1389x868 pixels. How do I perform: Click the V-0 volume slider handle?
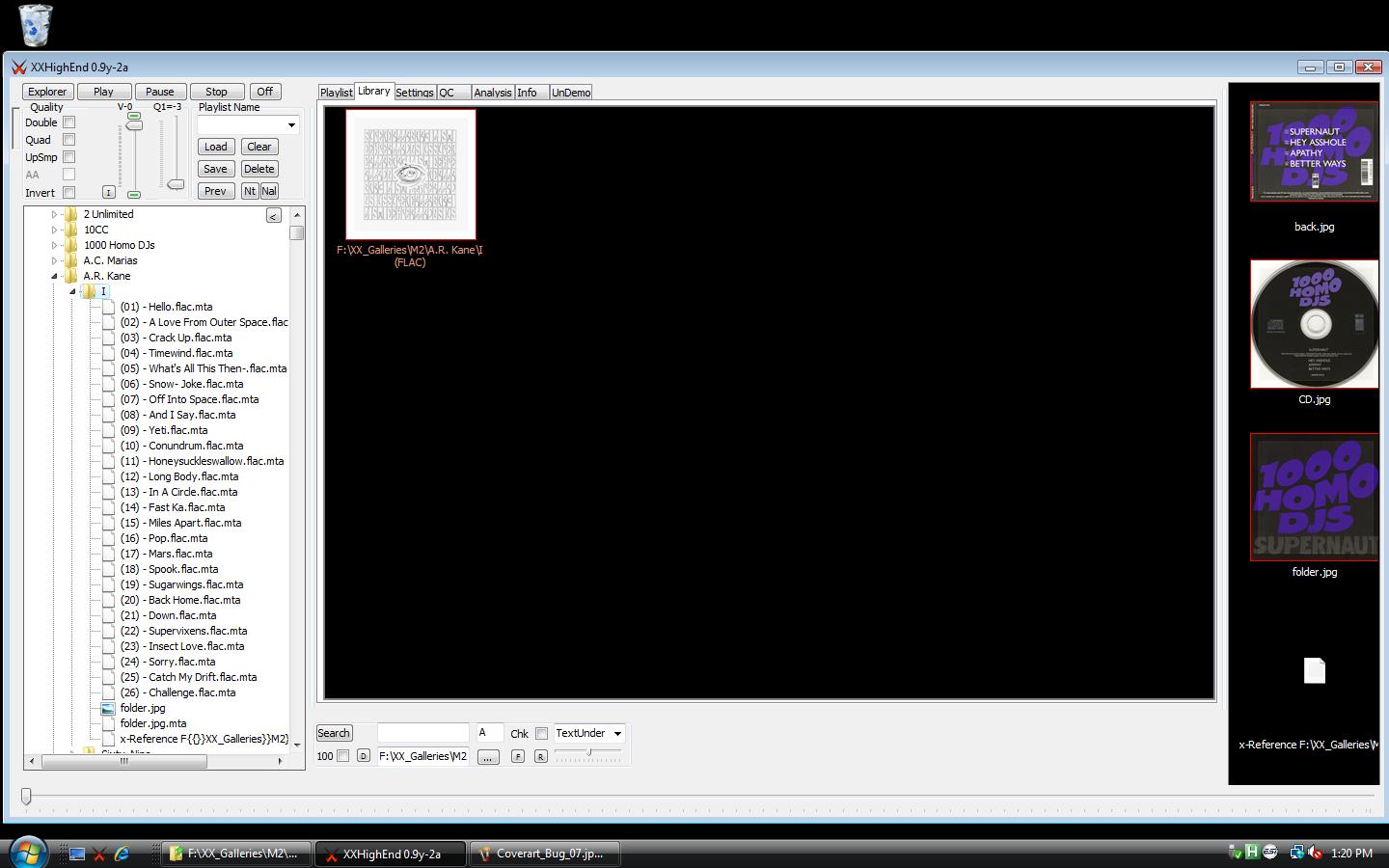134,126
